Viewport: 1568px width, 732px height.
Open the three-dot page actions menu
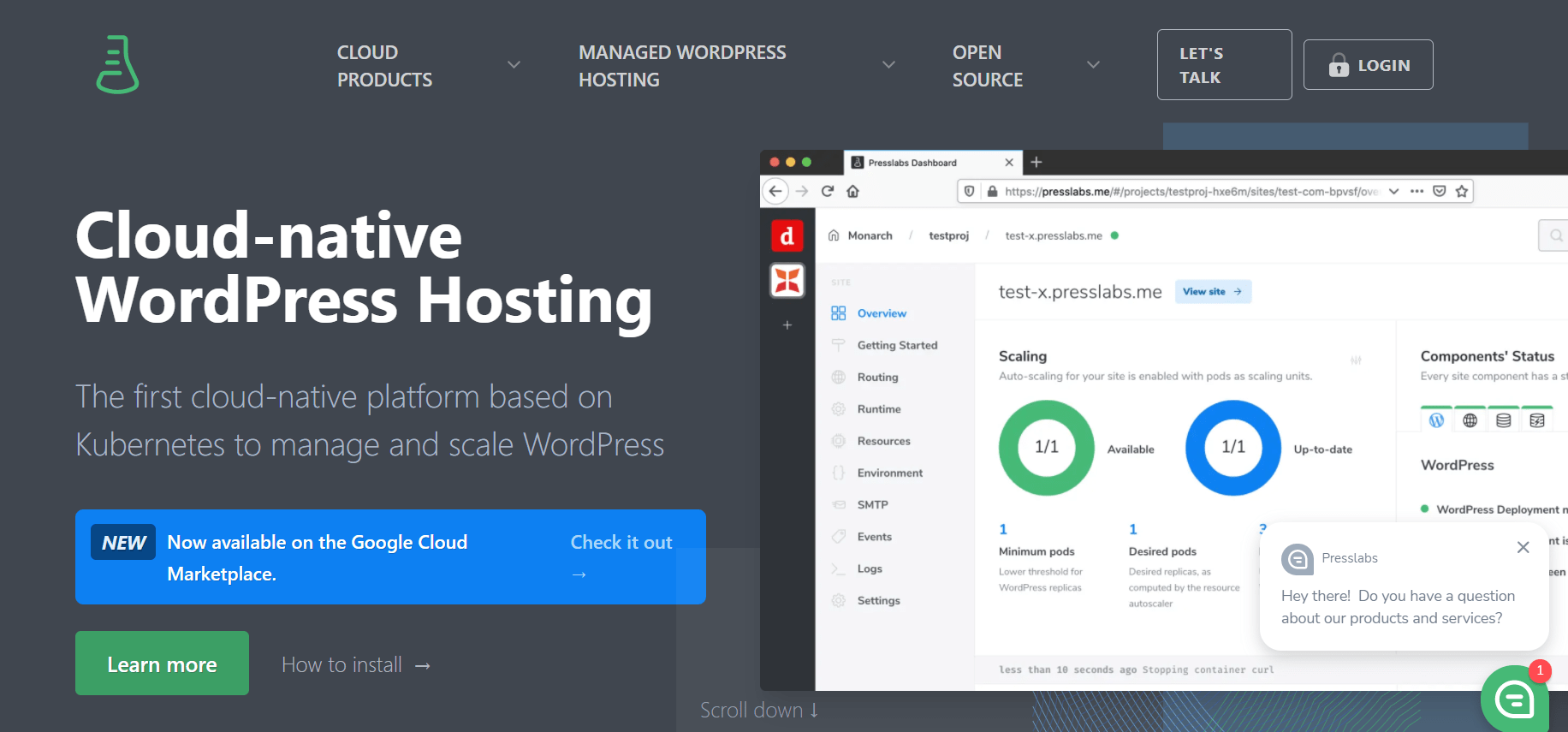point(1417,191)
